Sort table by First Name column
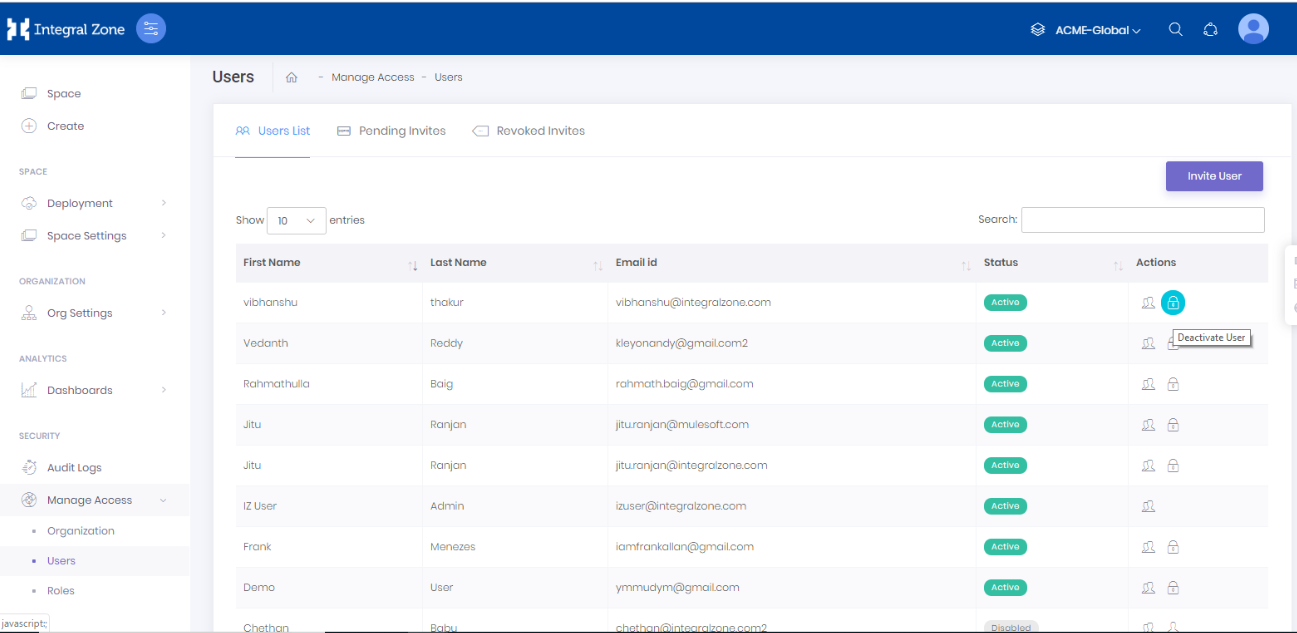 329,263
